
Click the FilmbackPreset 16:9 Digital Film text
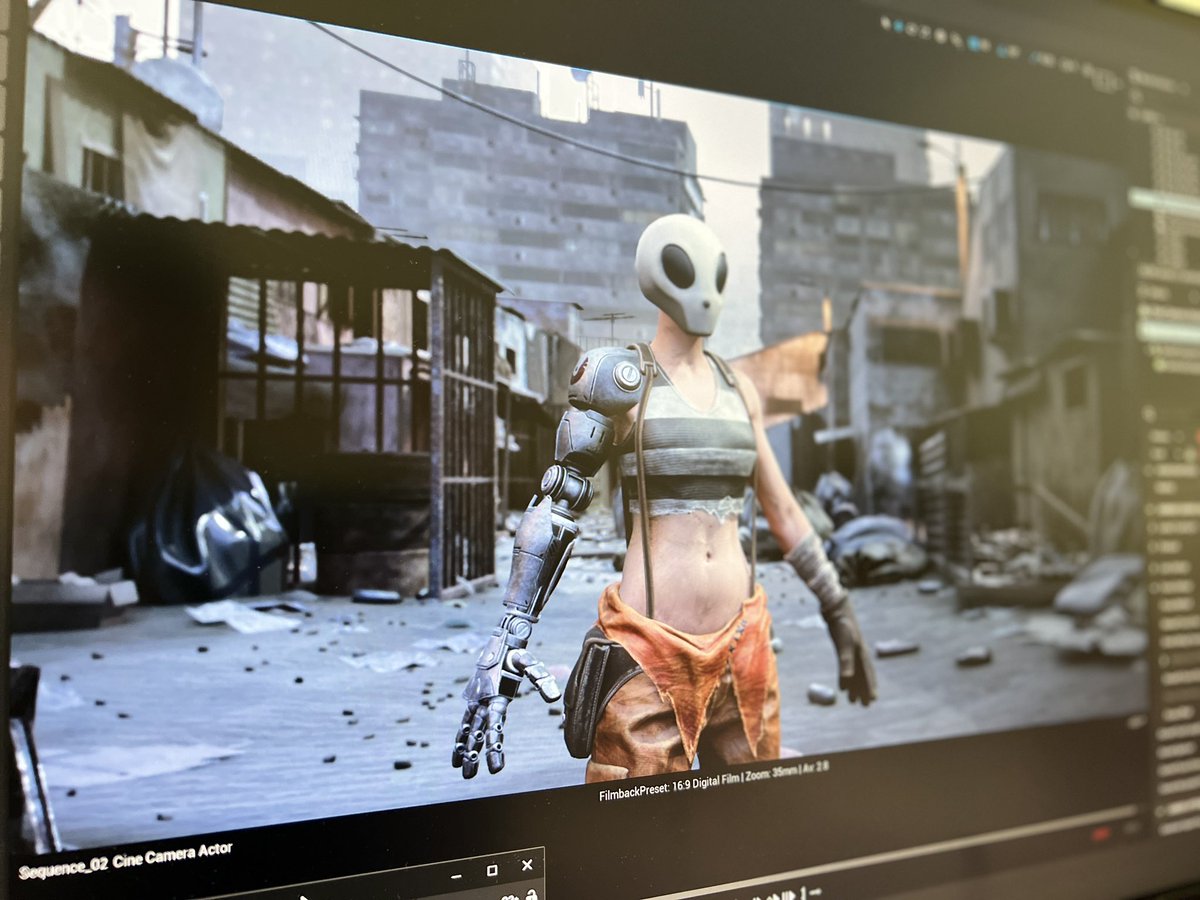[671, 788]
